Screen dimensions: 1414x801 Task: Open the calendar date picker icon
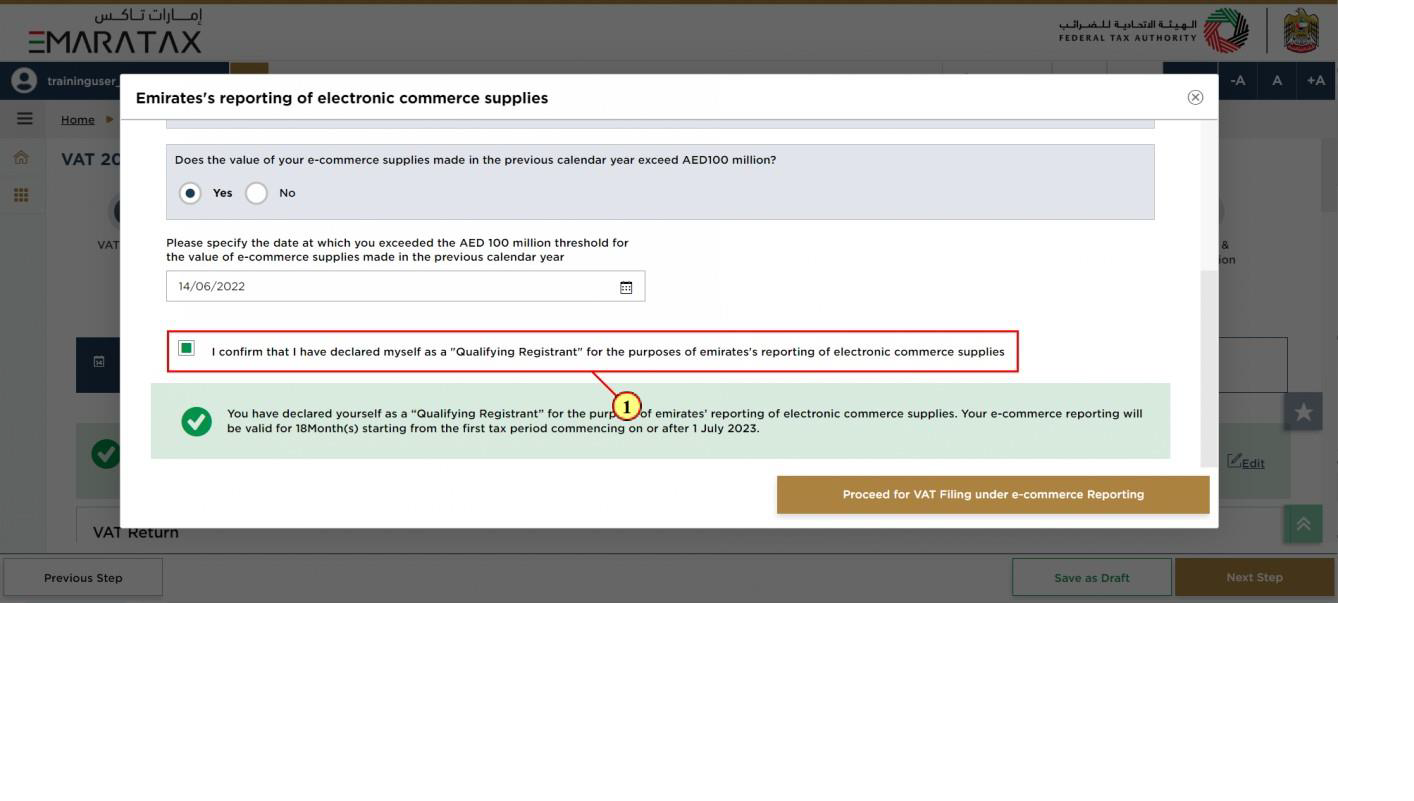tap(626, 287)
